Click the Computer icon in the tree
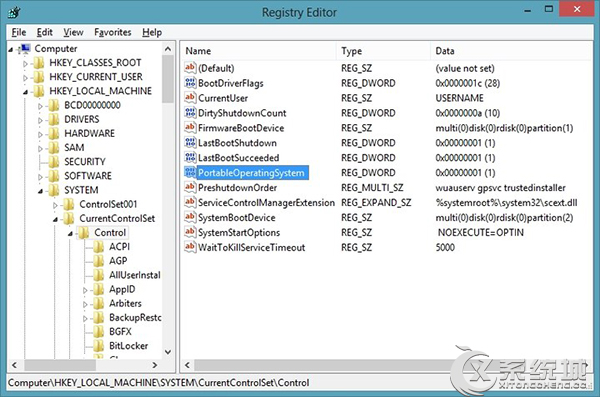This screenshot has height=397, width=600. (25, 49)
